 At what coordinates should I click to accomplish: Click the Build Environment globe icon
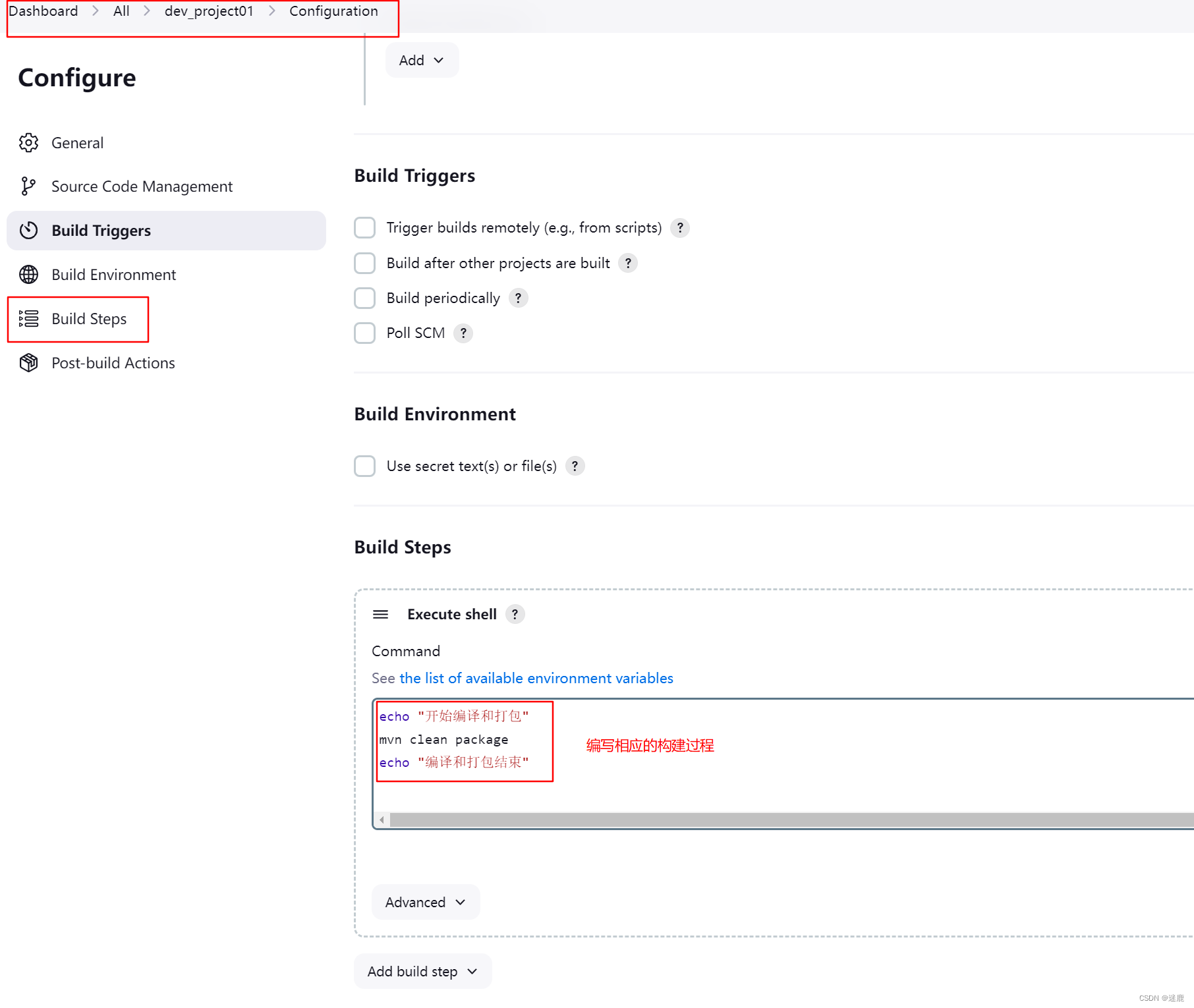tap(28, 275)
